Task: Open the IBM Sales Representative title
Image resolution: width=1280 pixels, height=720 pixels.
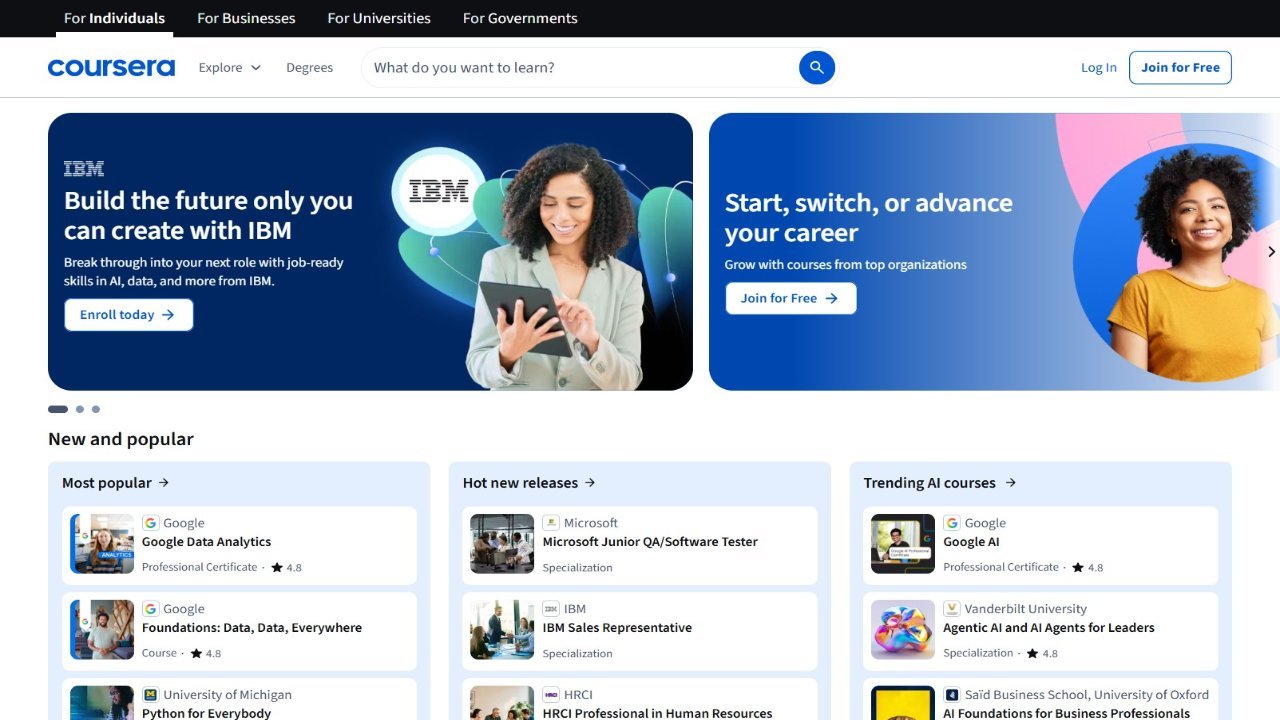Action: tap(617, 628)
